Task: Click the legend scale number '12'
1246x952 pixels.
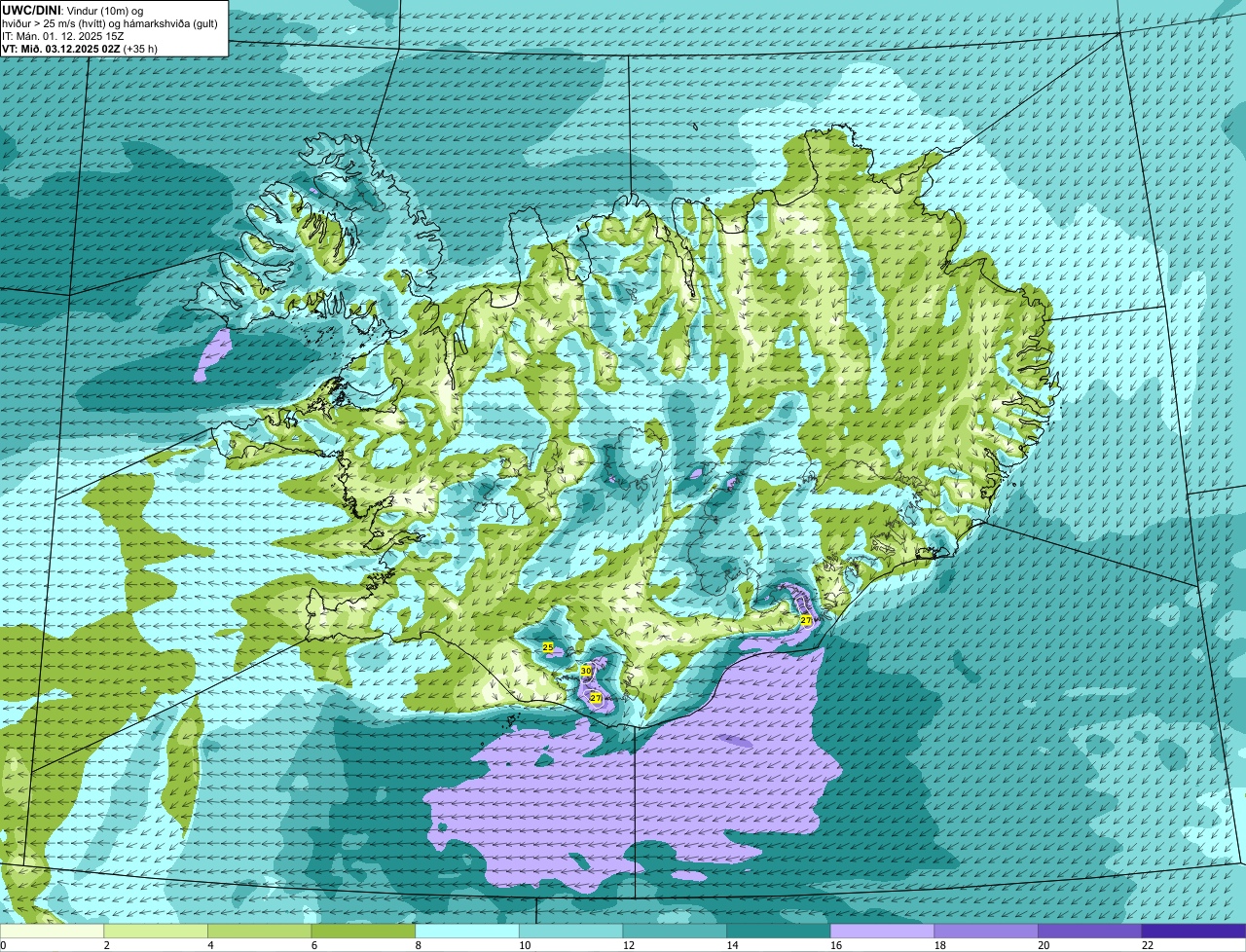Action: [629, 945]
